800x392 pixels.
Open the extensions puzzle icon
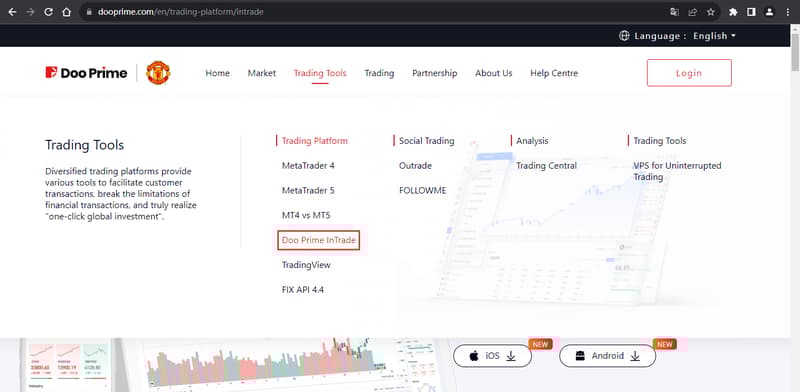(x=733, y=12)
